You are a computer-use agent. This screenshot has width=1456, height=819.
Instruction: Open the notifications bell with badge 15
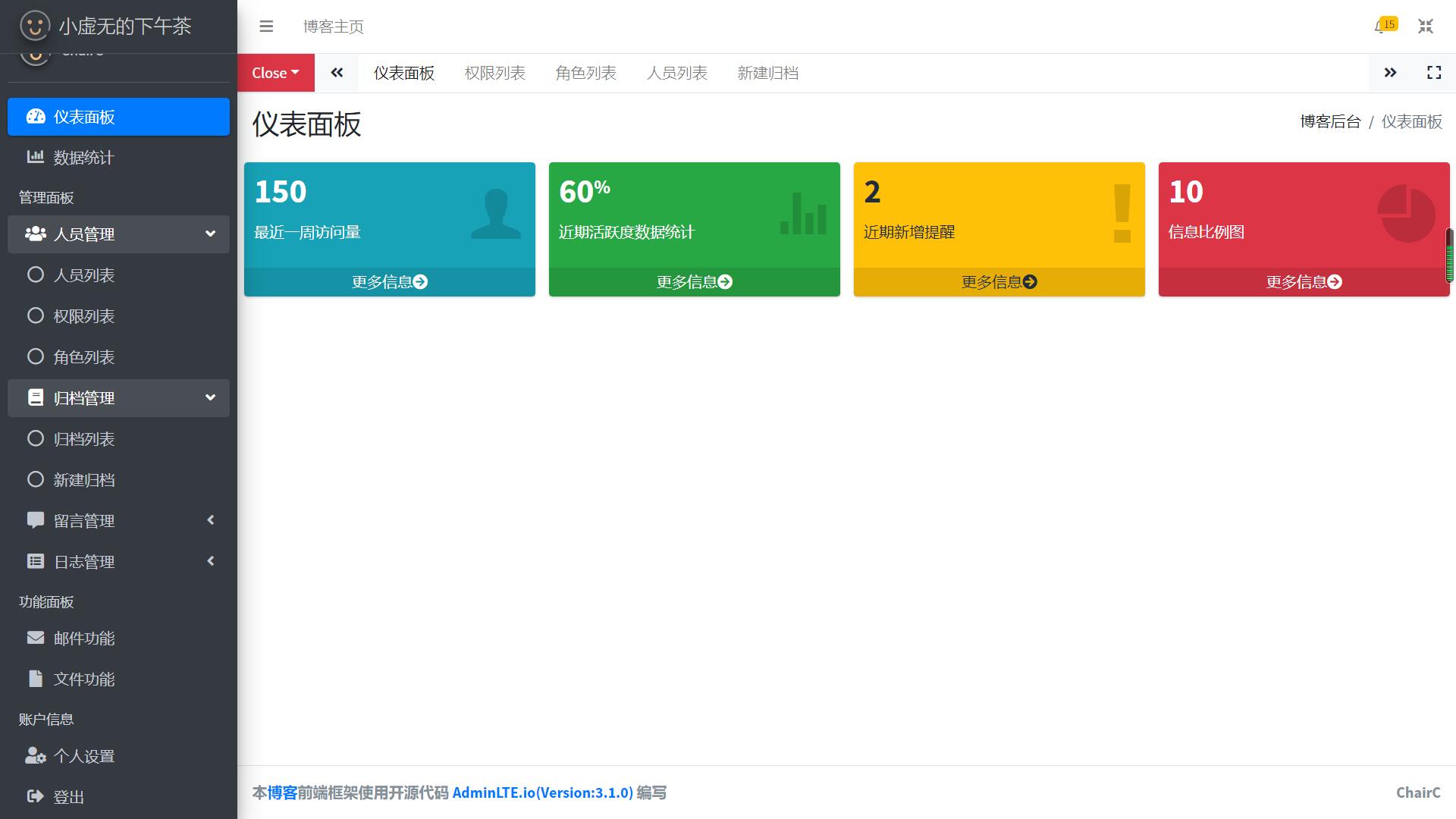point(1382,27)
